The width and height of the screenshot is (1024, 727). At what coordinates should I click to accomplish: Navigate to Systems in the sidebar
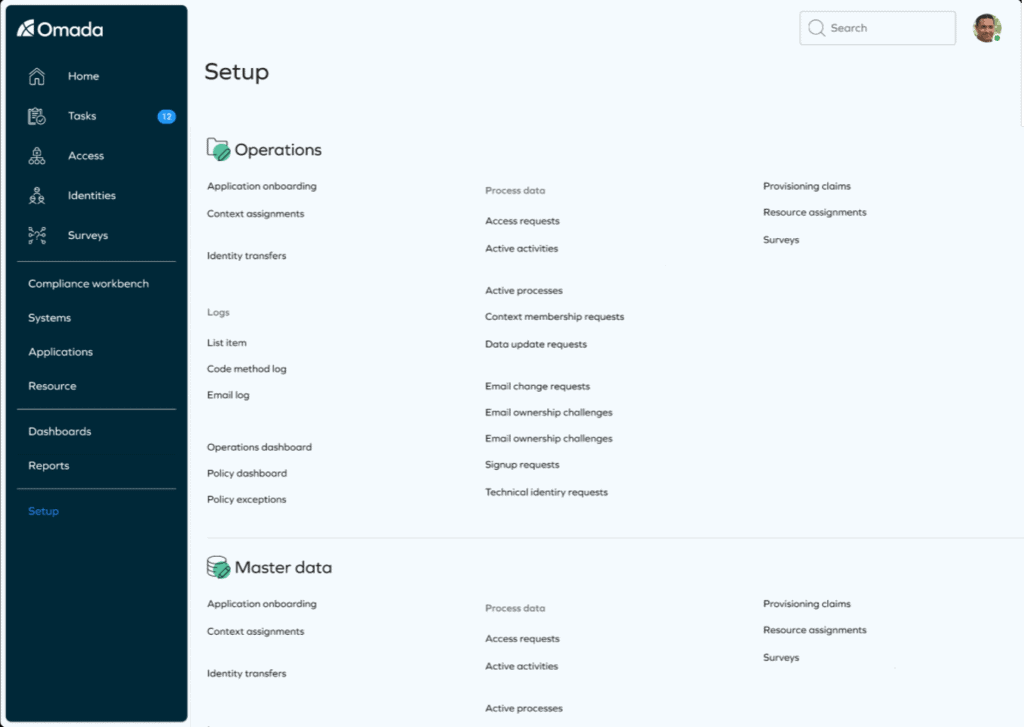tap(49, 317)
